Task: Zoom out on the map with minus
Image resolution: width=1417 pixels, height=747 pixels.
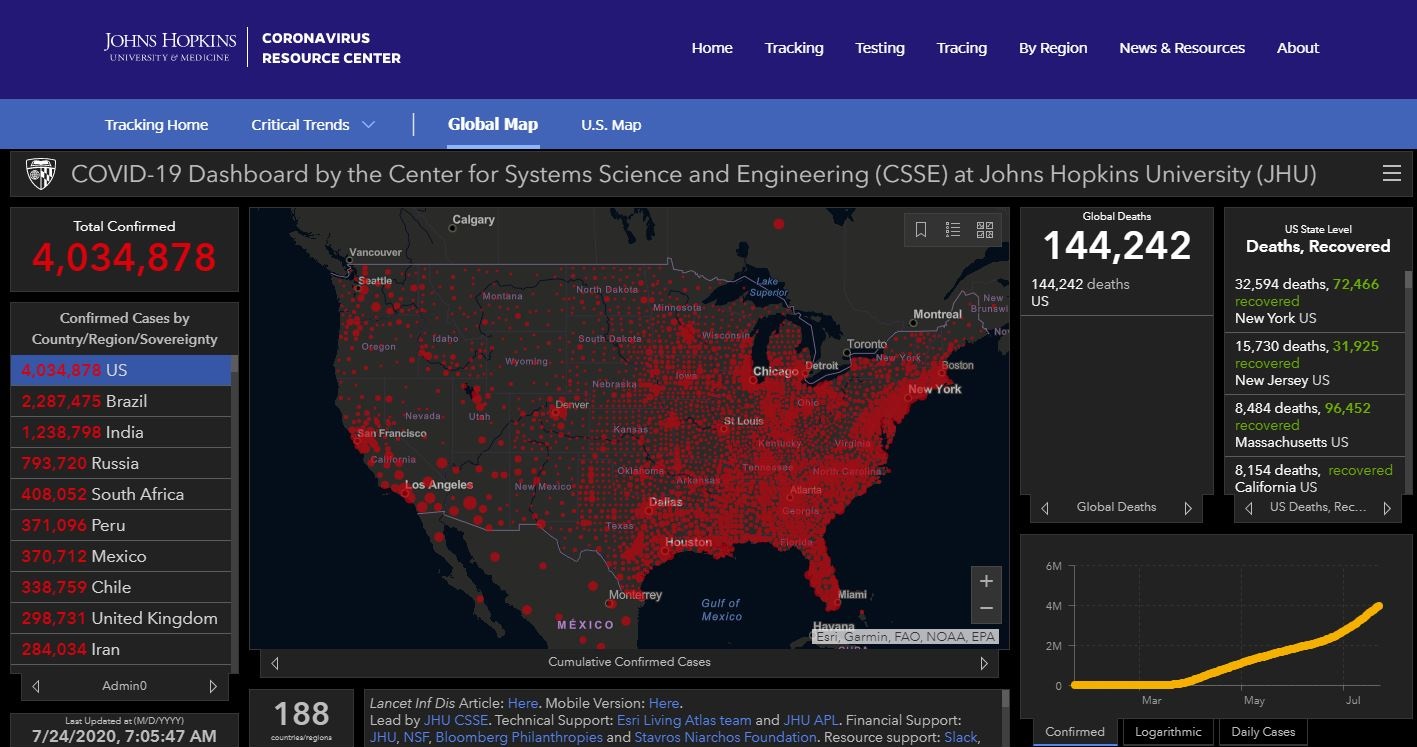Action: click(986, 608)
